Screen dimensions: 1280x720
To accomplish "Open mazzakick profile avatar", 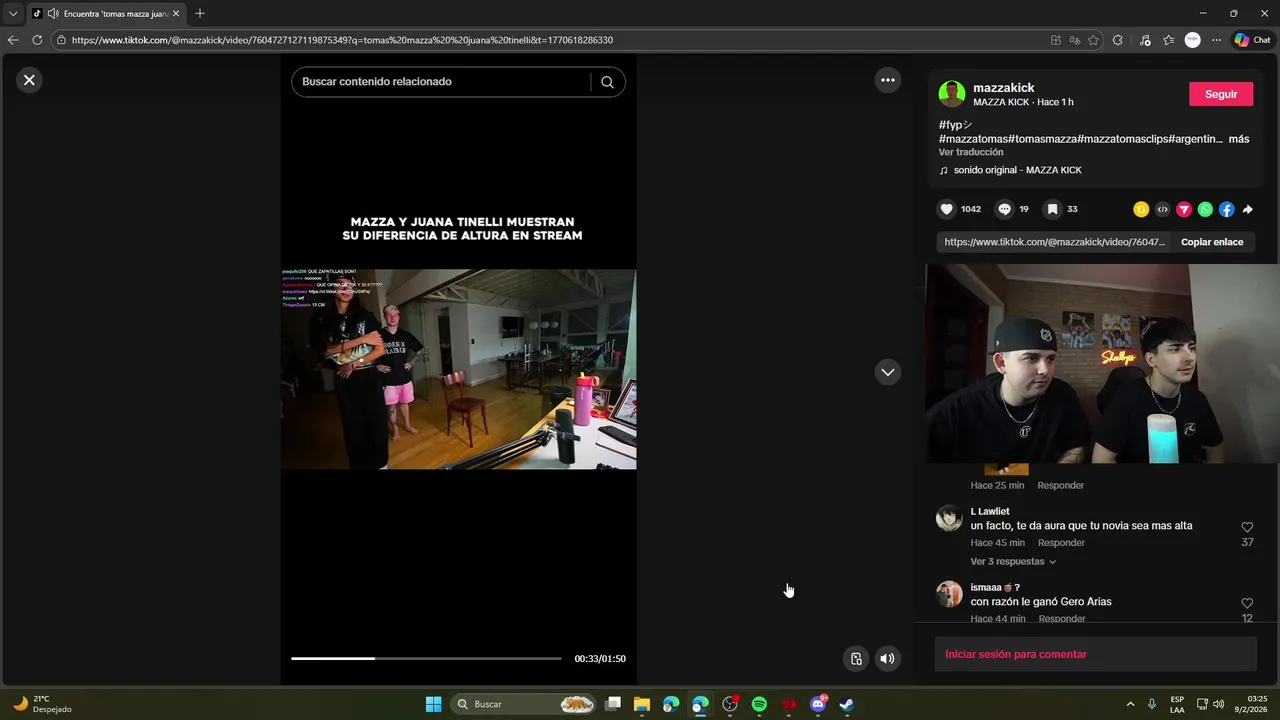I will [x=952, y=94].
